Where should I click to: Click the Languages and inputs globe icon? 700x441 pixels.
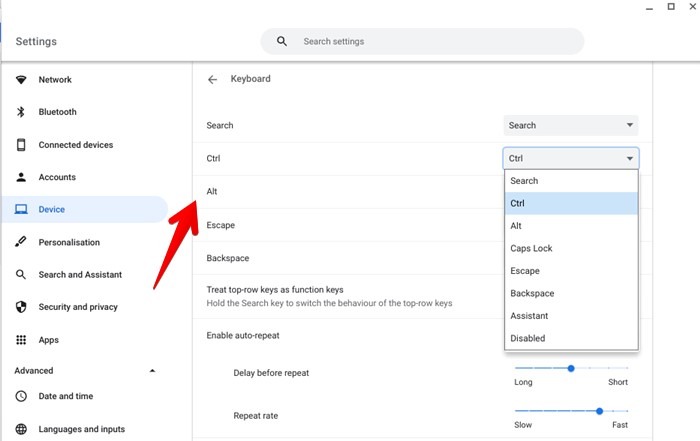click(x=21, y=429)
